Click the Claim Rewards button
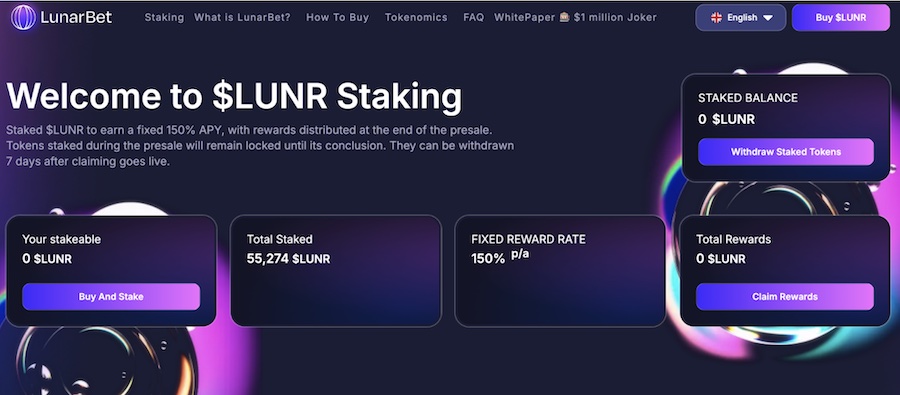 tap(785, 297)
